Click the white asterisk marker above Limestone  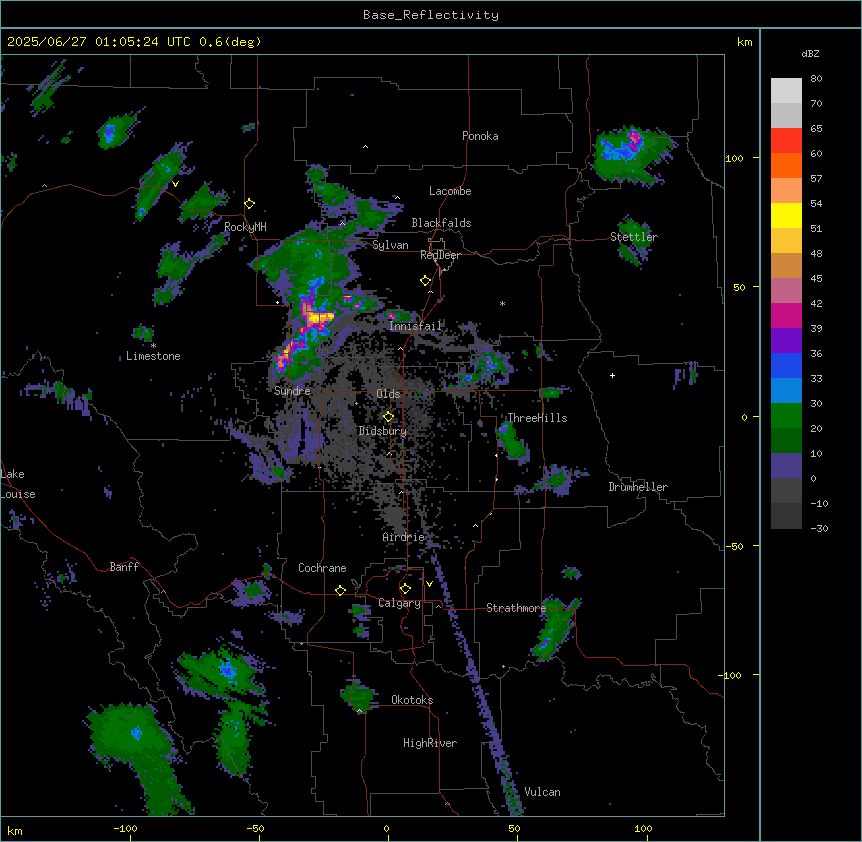point(153,345)
